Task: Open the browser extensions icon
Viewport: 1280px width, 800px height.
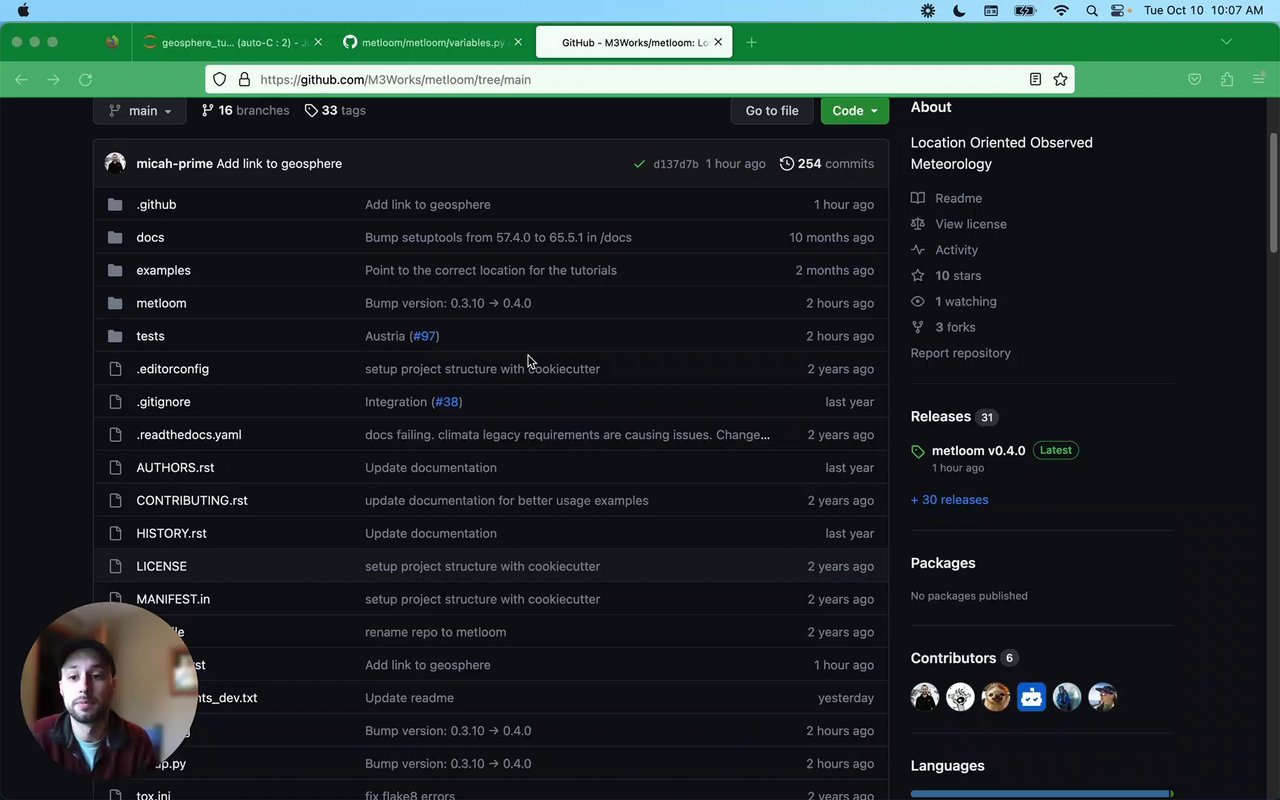Action: pyautogui.click(x=1227, y=79)
